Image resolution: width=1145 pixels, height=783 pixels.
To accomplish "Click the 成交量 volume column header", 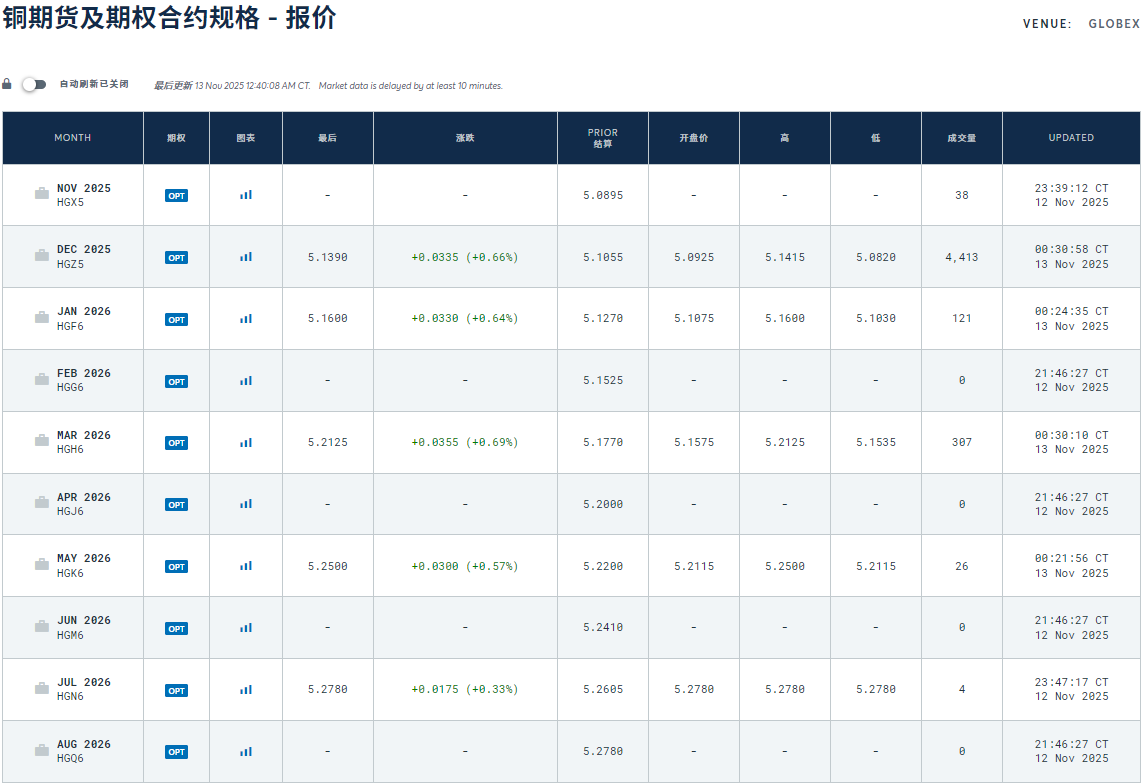I will click(961, 138).
